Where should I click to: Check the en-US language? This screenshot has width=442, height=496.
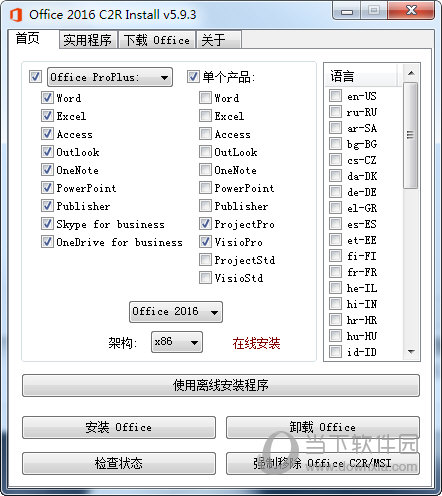(x=335, y=95)
